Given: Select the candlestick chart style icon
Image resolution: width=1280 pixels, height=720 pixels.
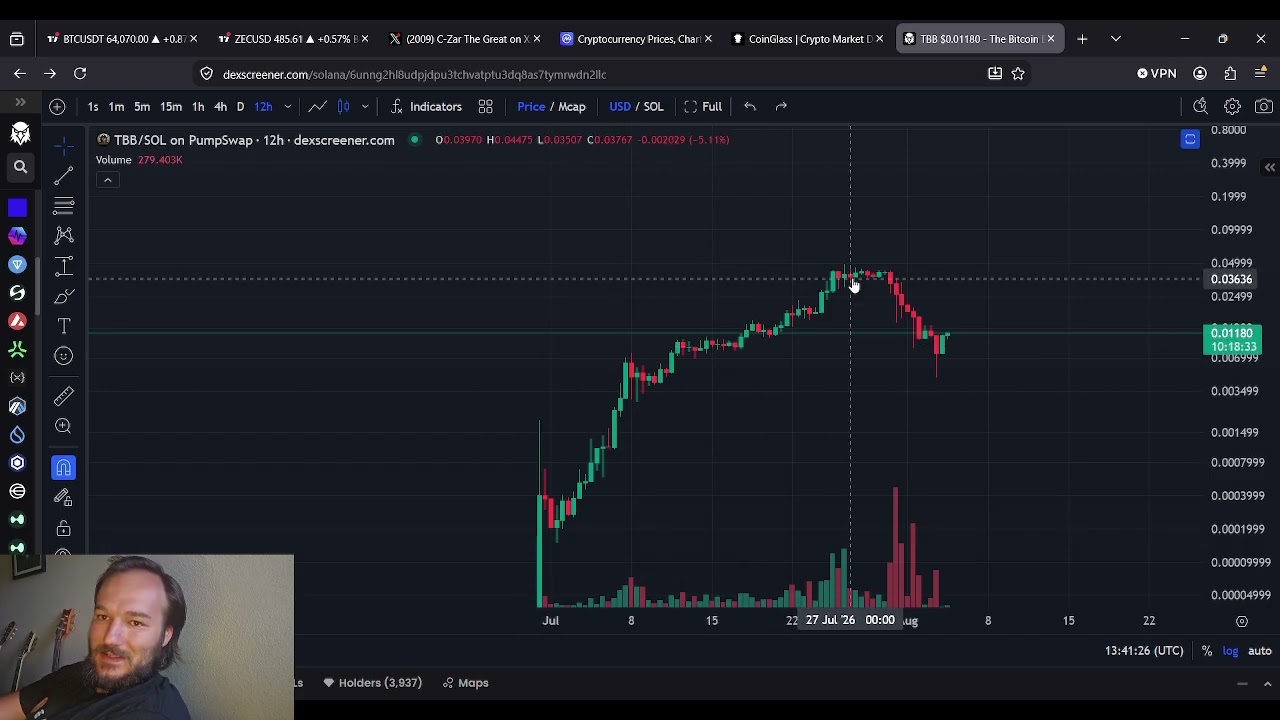Looking at the screenshot, I should pos(344,106).
